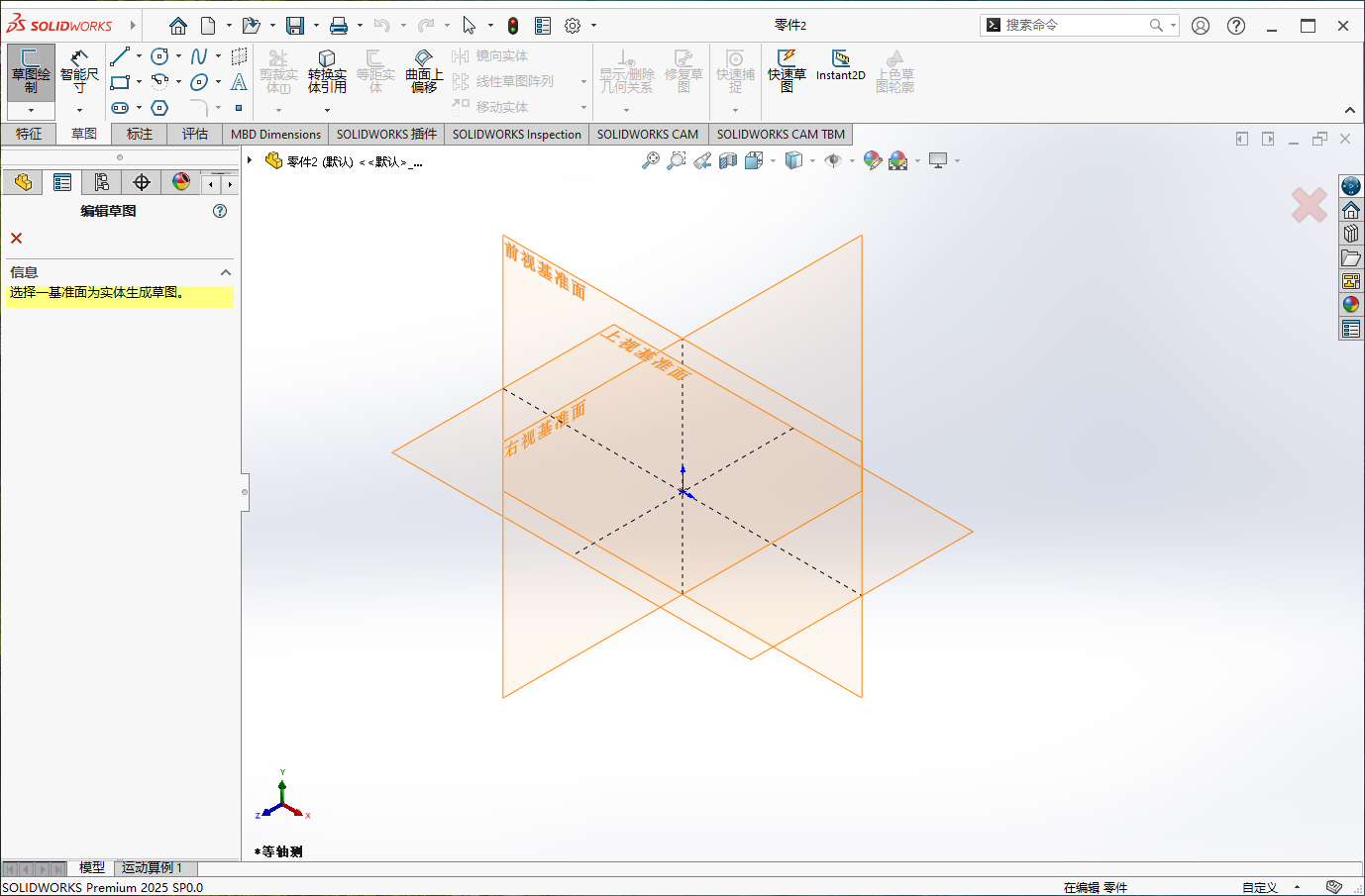Select the Ellipse sketch tool
Viewport: 1365px width, 896px height.
(x=199, y=82)
